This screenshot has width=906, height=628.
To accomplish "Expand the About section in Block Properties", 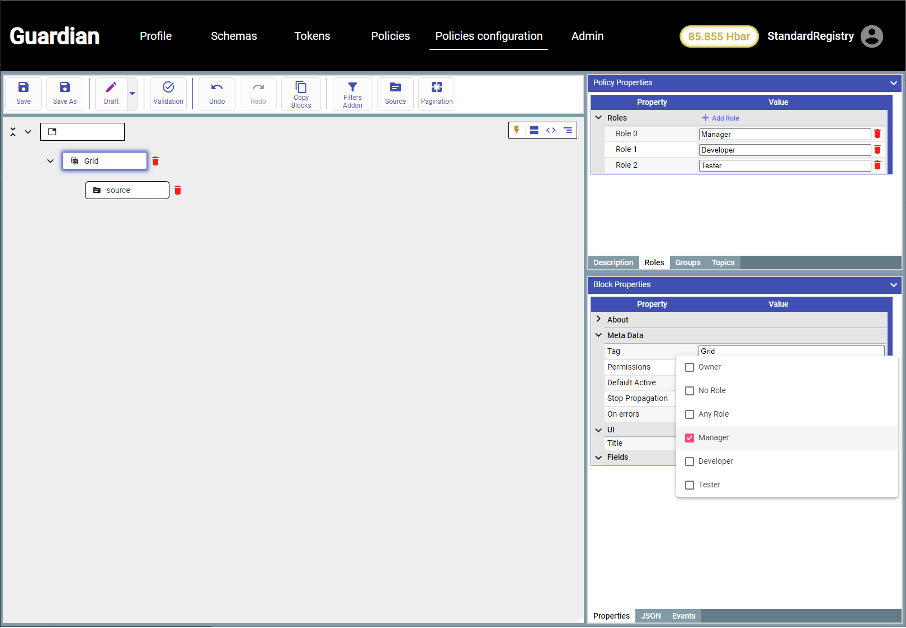I will pyautogui.click(x=598, y=320).
